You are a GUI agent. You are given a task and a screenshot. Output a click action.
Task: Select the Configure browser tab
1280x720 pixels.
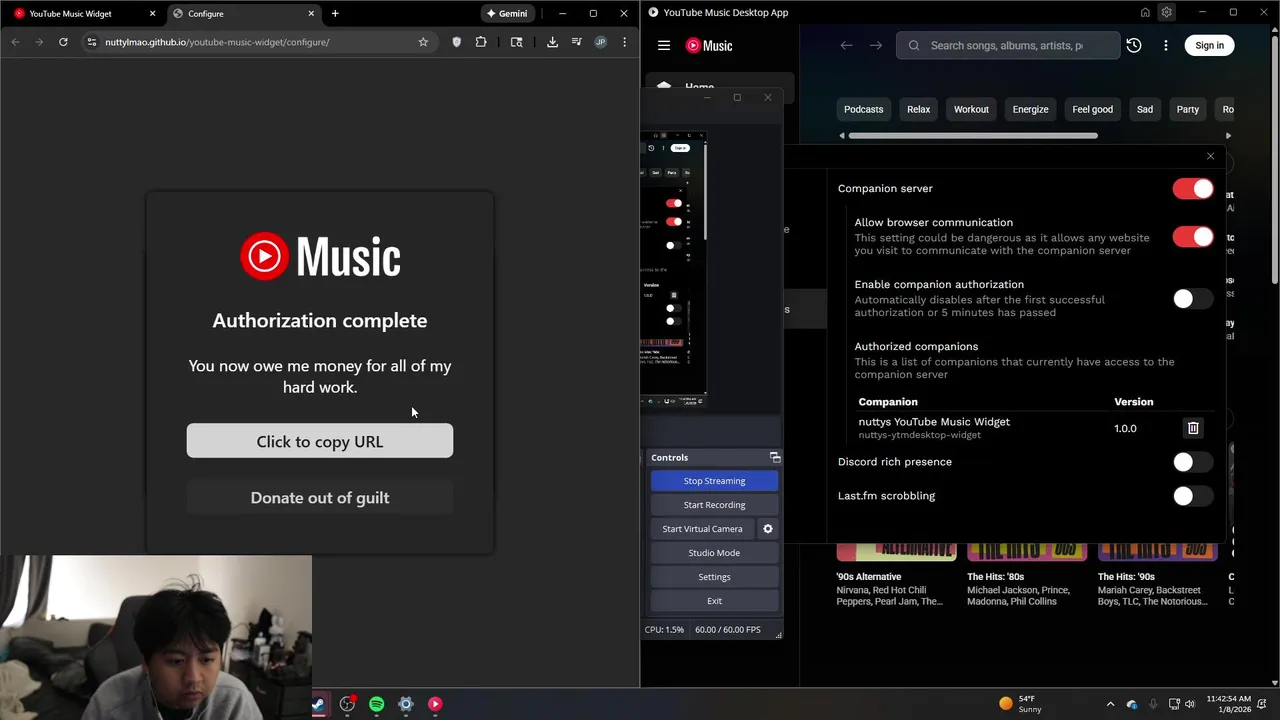tap(243, 14)
